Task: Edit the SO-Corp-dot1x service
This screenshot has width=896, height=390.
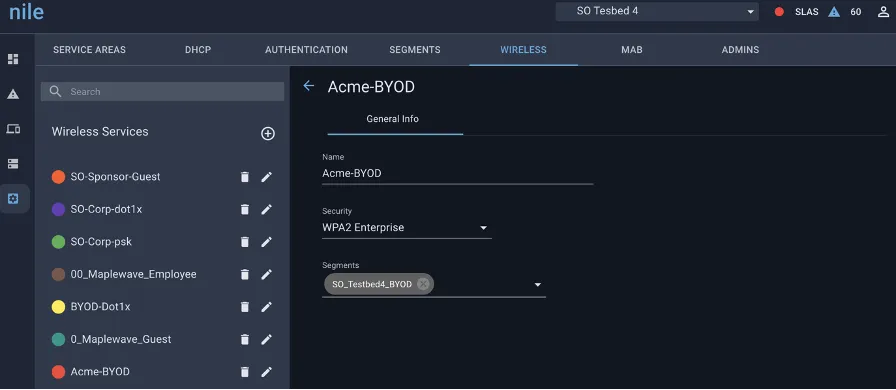Action: click(x=266, y=209)
